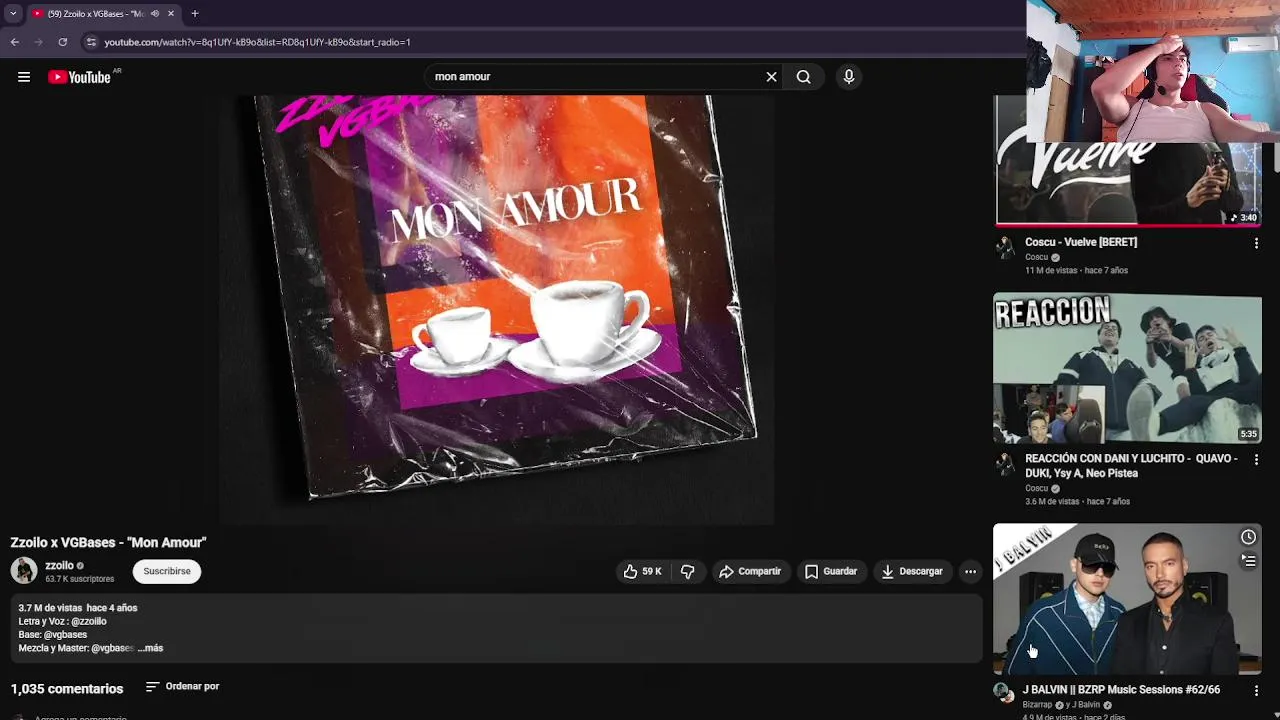
Task: Click Coscu avatar beside Vuelve video
Action: (1004, 247)
